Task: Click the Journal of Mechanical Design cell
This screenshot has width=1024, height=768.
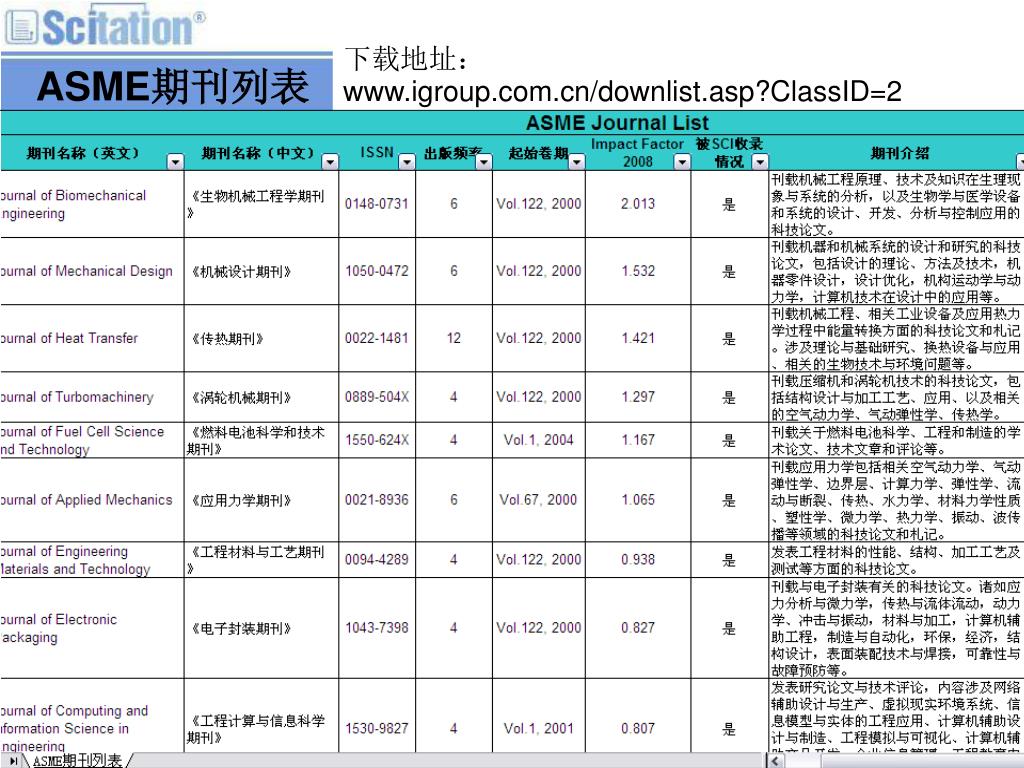Action: (x=91, y=271)
